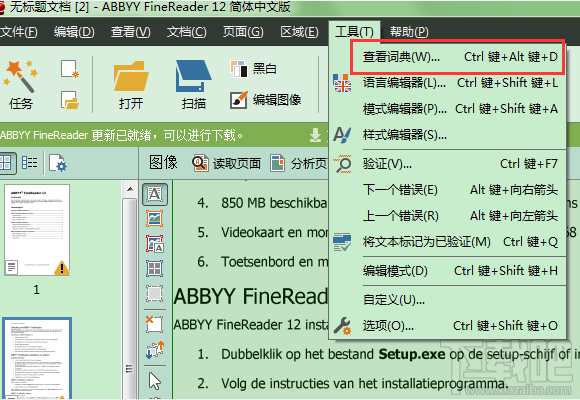Choose 上一个错误(R) menu entry

pos(448,216)
